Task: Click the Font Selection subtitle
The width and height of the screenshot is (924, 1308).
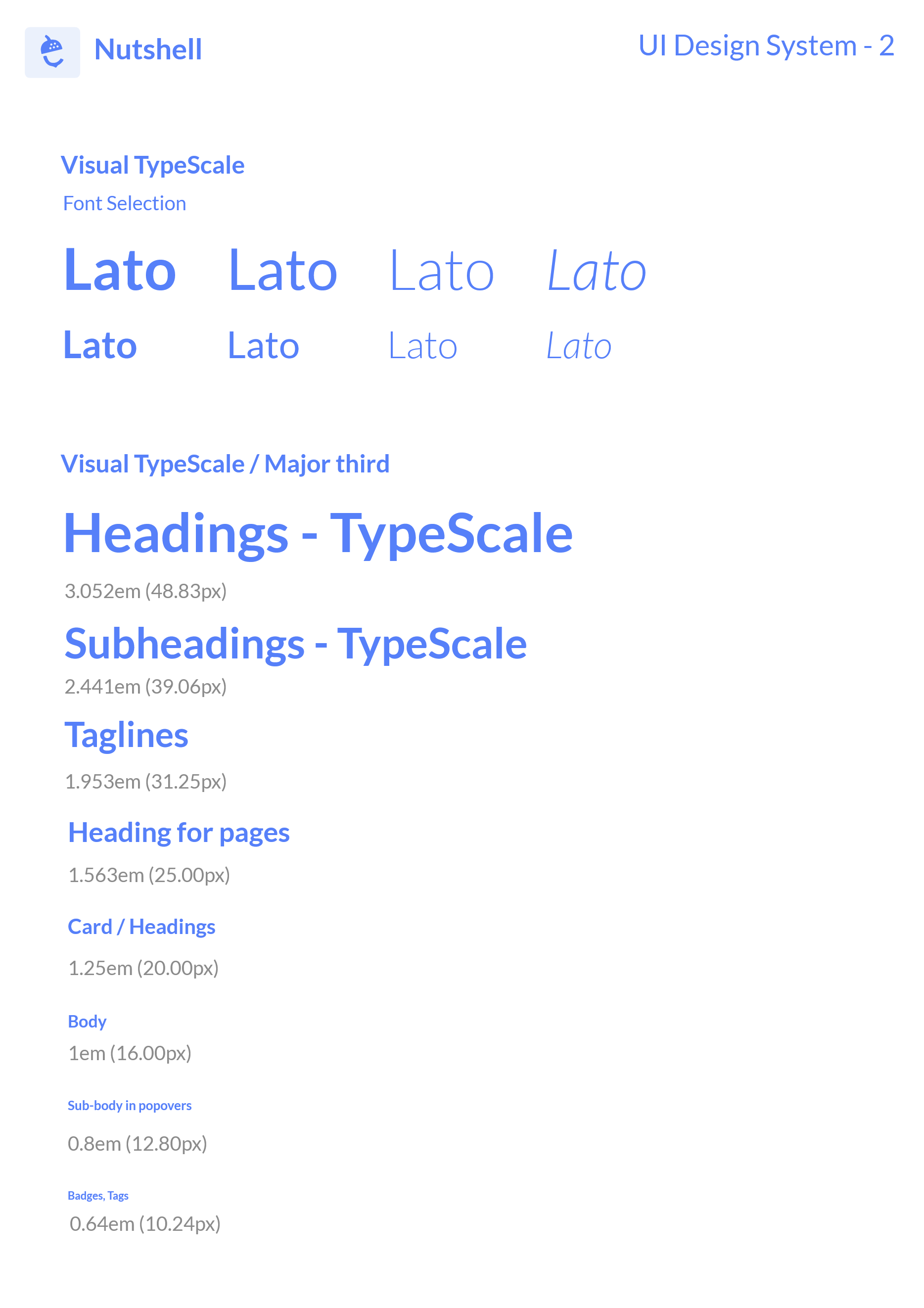Action: (x=124, y=203)
